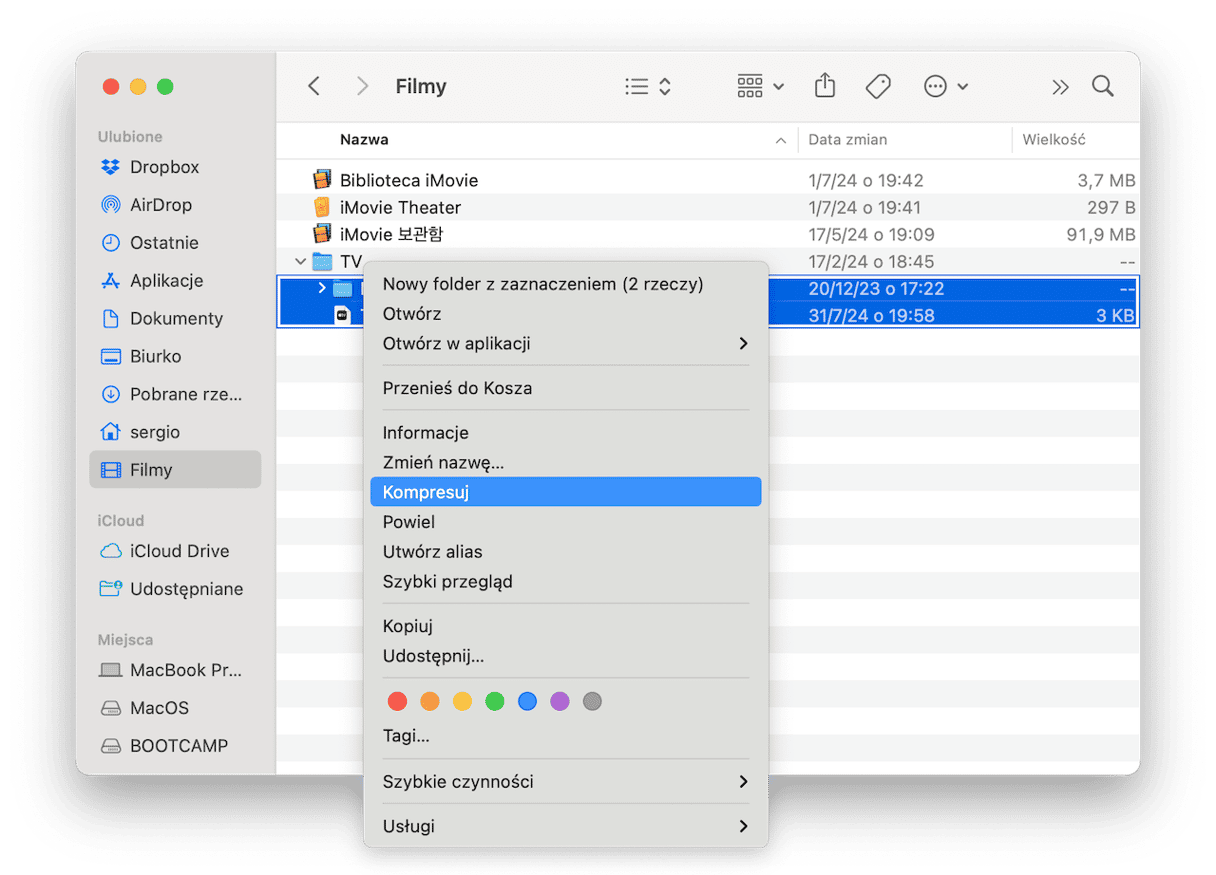The image size is (1216, 875).
Task: Apply the red tag color
Action: [397, 702]
